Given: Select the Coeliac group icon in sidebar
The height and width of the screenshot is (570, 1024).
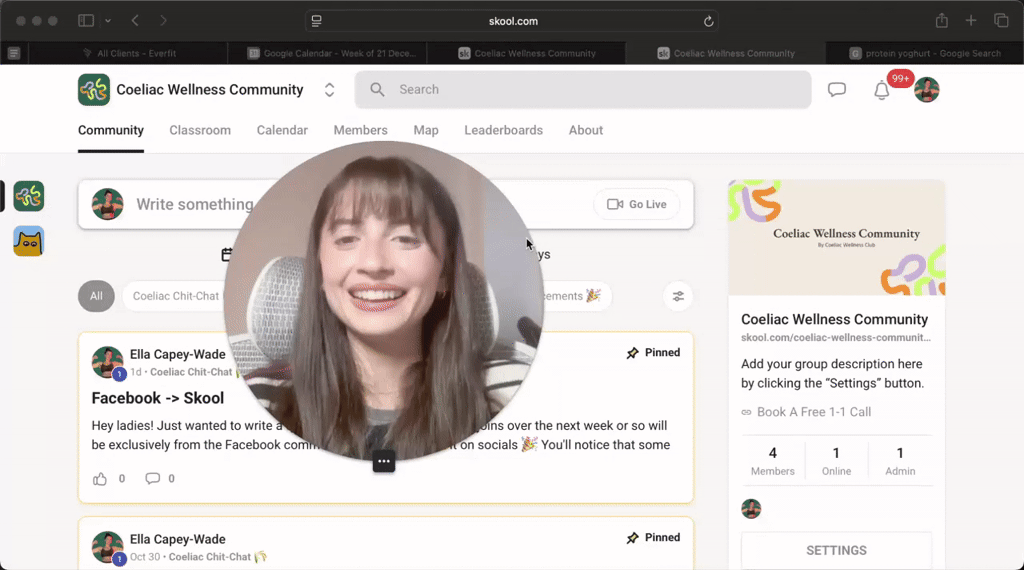Looking at the screenshot, I should click(28, 196).
